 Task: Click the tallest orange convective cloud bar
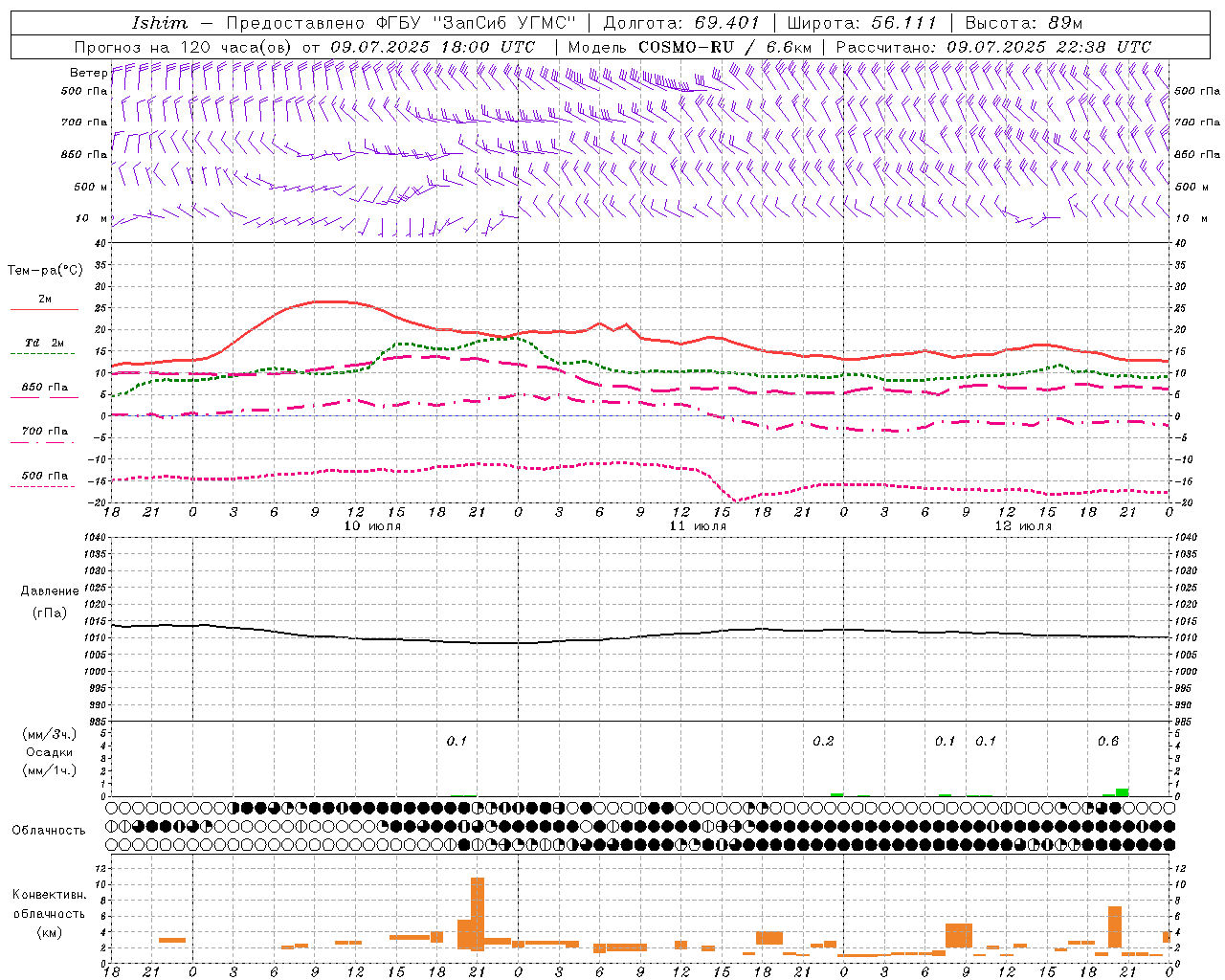tap(478, 913)
